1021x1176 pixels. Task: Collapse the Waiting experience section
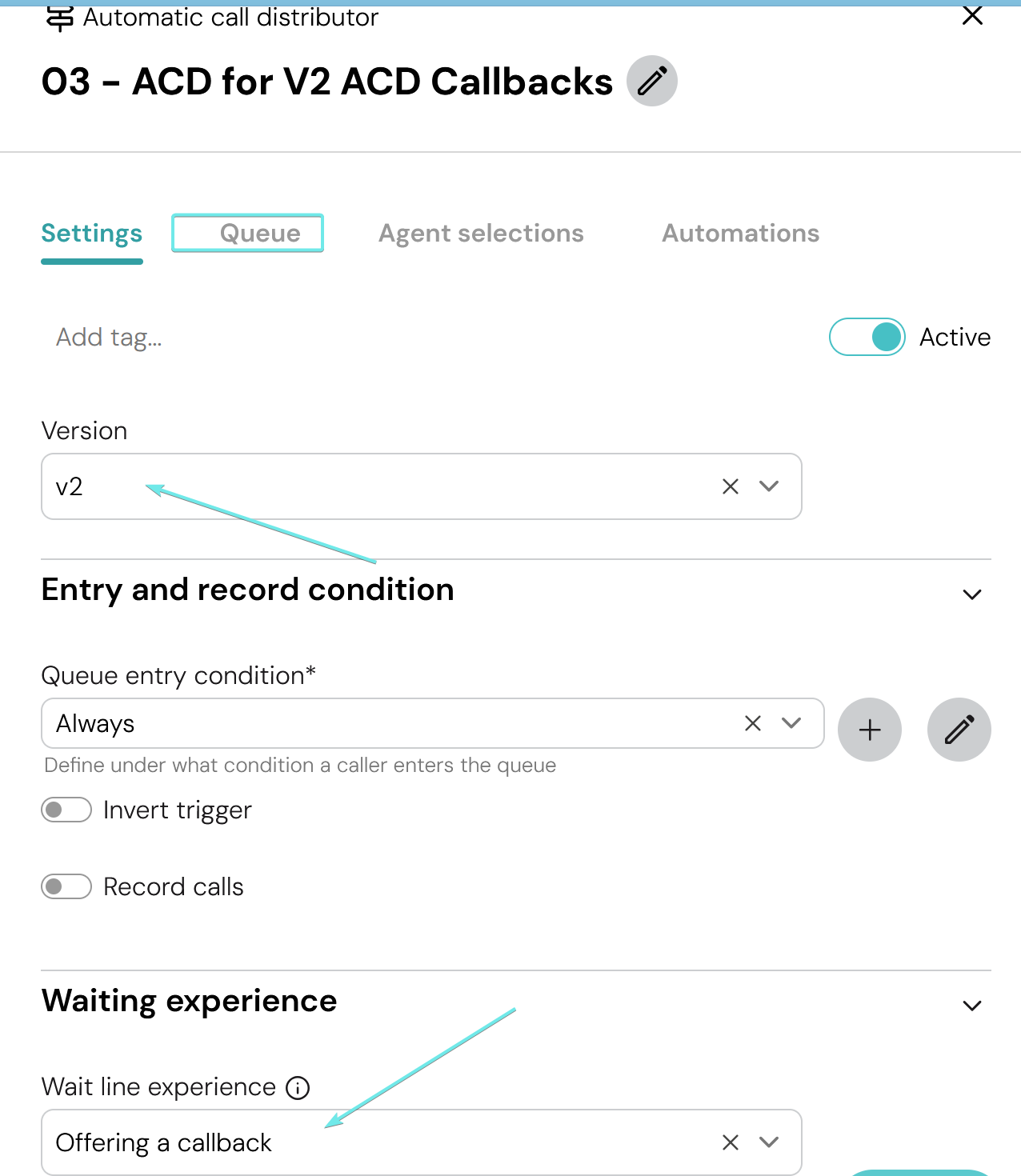pos(971,1006)
